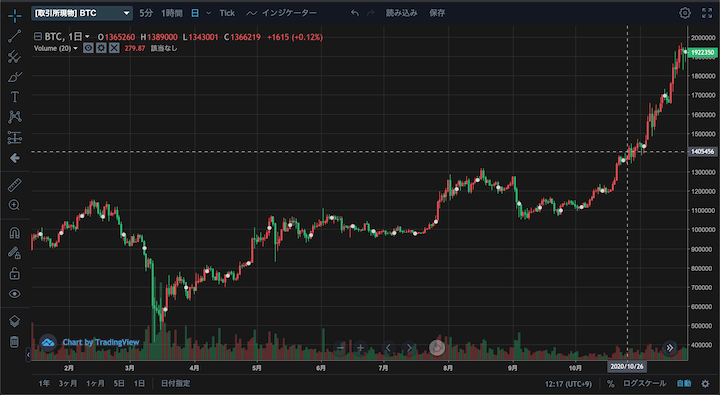Screen dimensions: 720x395
Task: Zoom in chart with plus button
Action: click(x=361, y=348)
